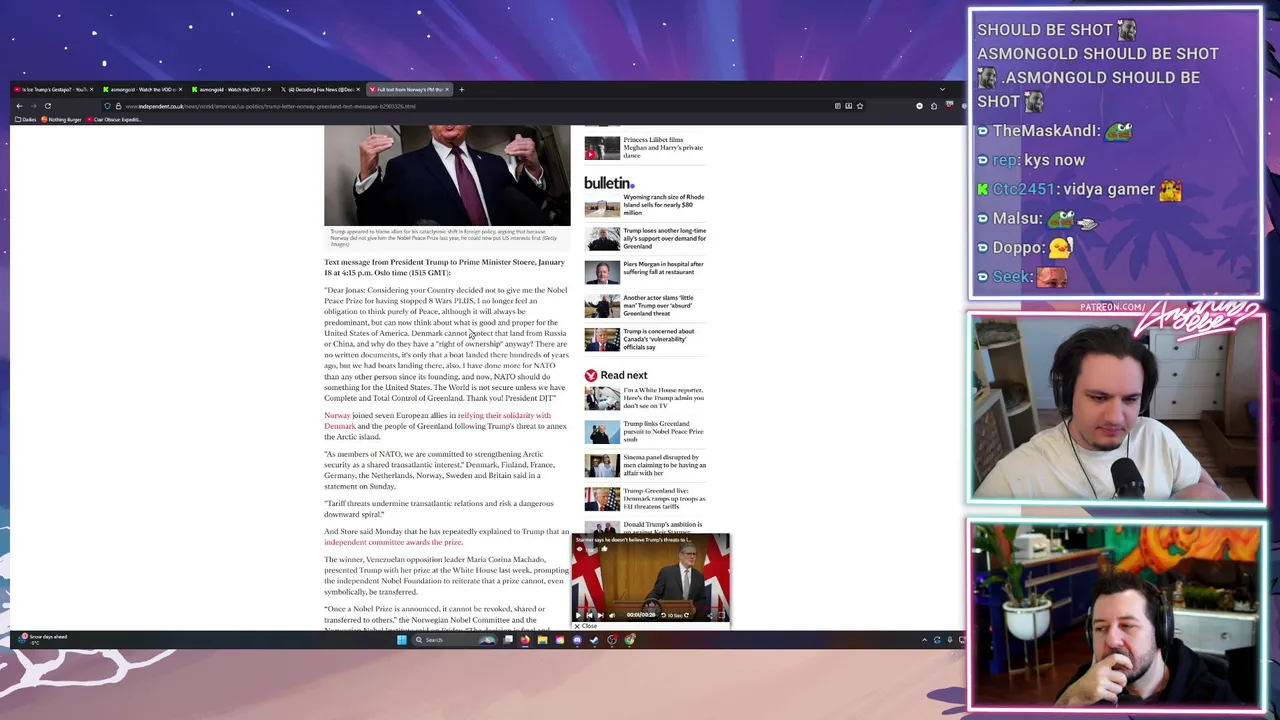Show hidden system tray icons
This screenshot has height=720, width=1280.
tap(925, 639)
